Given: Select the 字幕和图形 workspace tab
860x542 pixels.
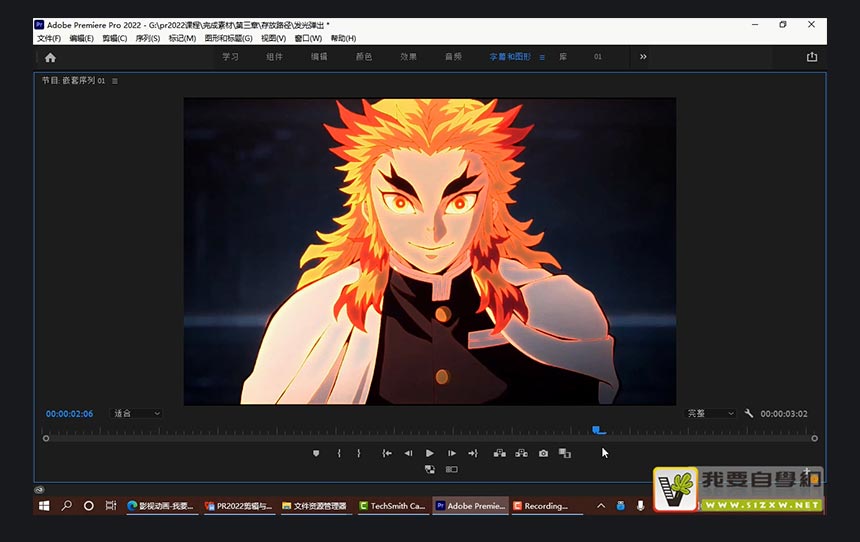Looking at the screenshot, I should (510, 57).
